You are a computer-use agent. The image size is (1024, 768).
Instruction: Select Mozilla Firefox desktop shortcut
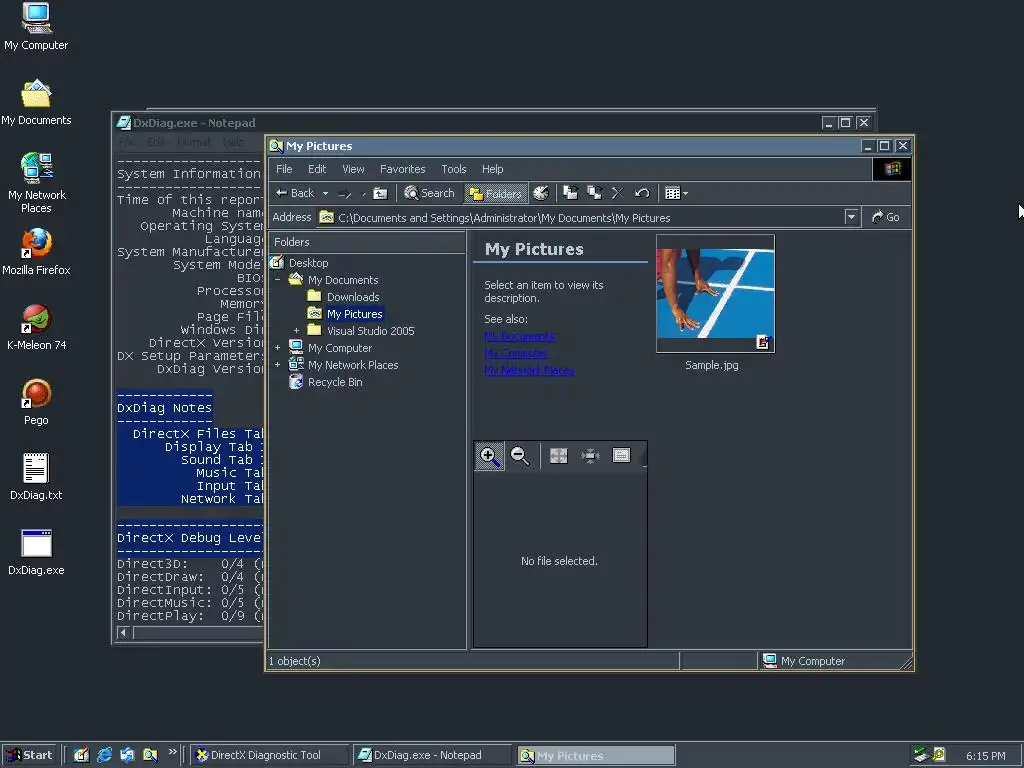(36, 252)
